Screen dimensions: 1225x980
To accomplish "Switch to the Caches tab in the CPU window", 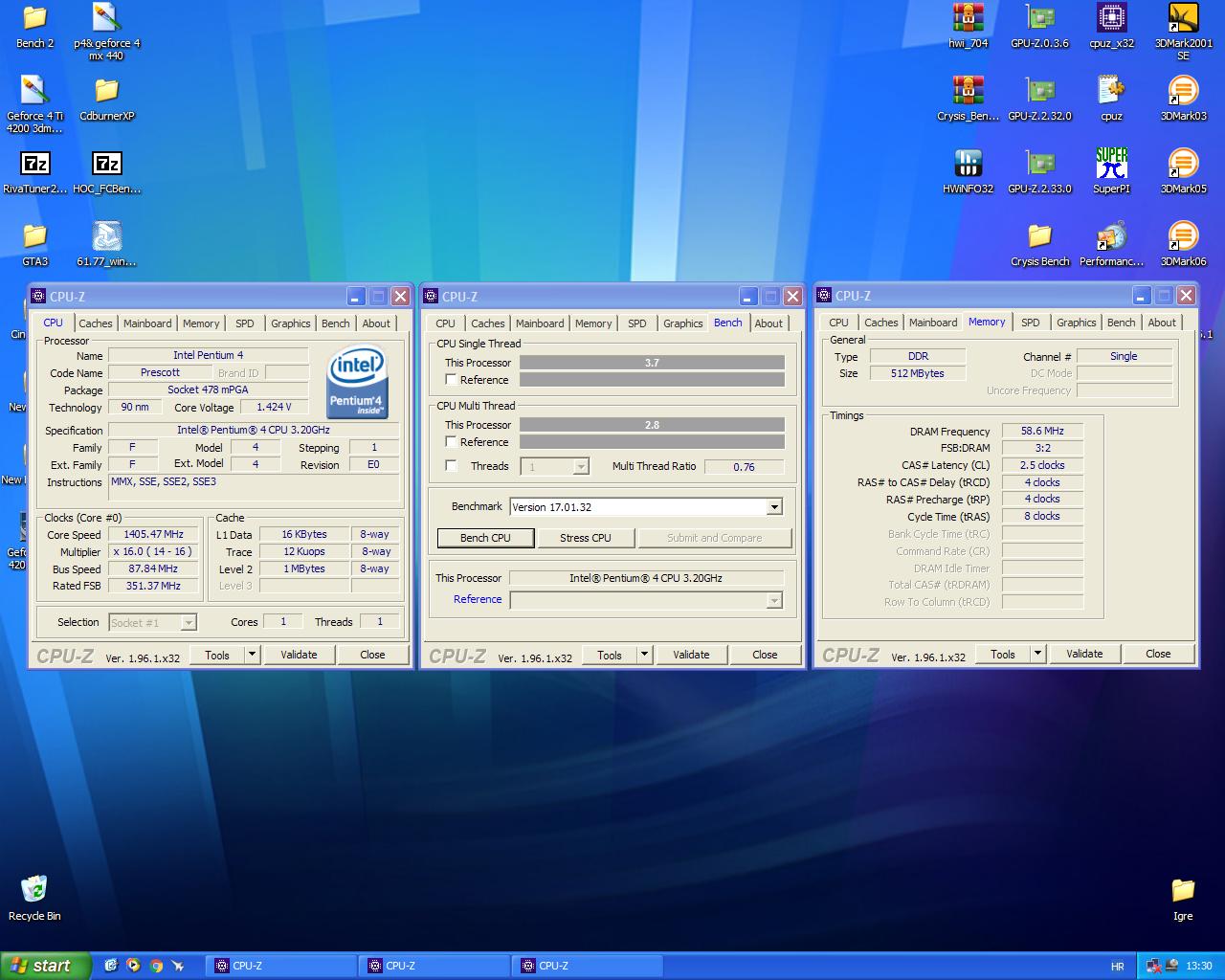I will tap(96, 323).
